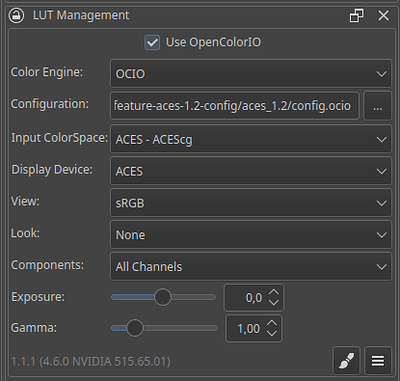400x381 pixels.
Task: Open the Display Device dropdown showing ACES
Action: click(x=251, y=171)
